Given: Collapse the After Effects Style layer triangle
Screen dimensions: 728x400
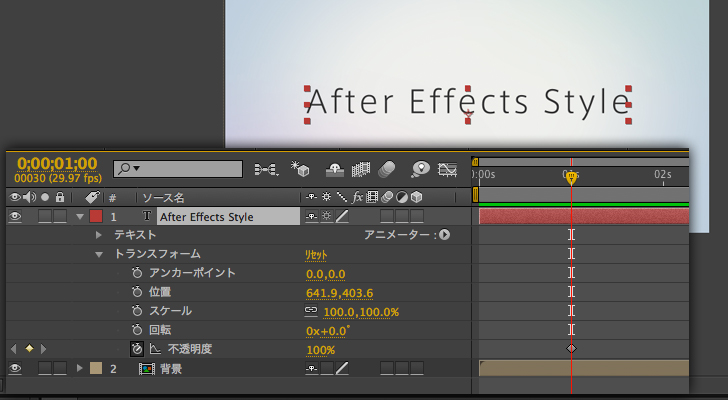Looking at the screenshot, I should point(80,217).
